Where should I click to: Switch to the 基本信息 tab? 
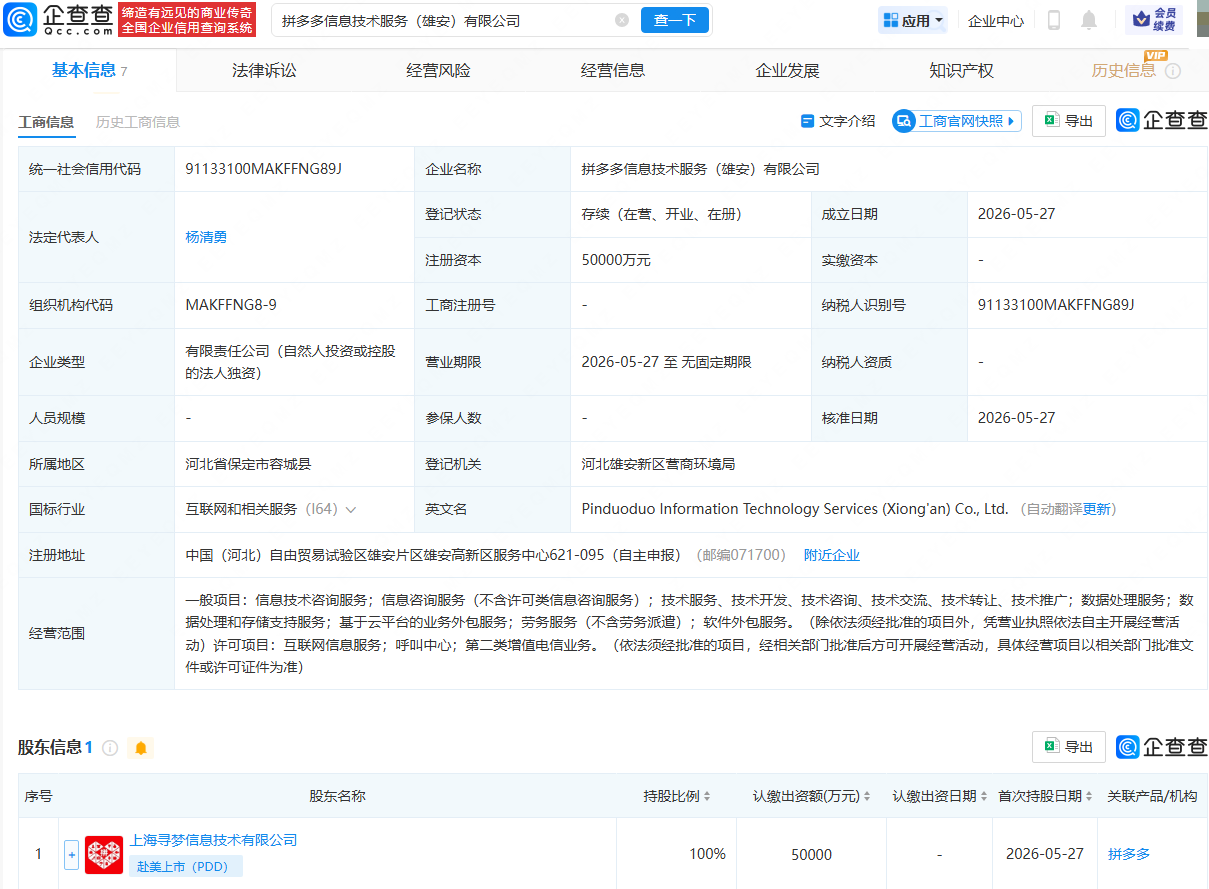pos(89,70)
